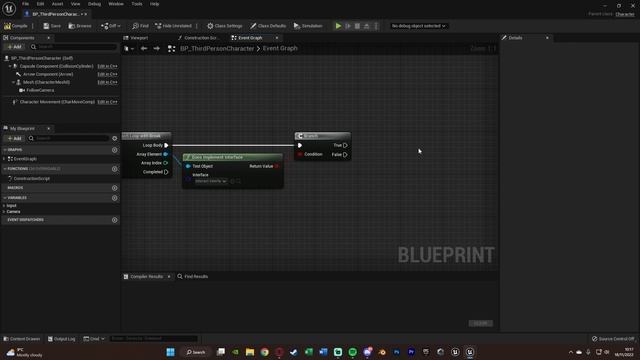Open the Find tool in toolbar
The image size is (640, 360).
140,26
